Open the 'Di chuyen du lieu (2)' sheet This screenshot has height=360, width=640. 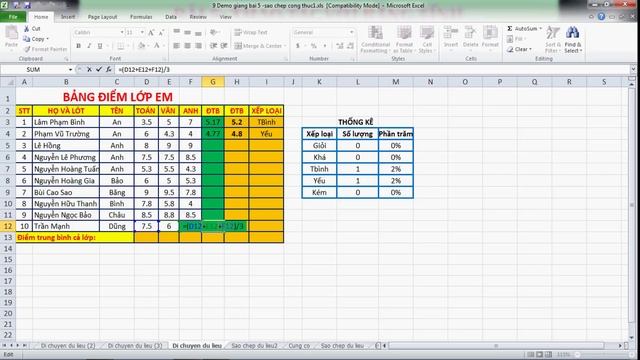pyautogui.click(x=68, y=346)
